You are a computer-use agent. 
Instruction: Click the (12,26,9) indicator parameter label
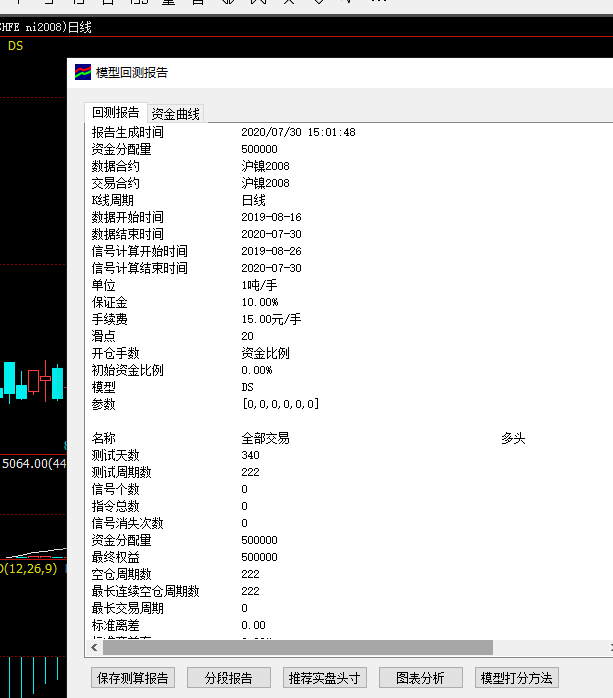click(x=29, y=568)
